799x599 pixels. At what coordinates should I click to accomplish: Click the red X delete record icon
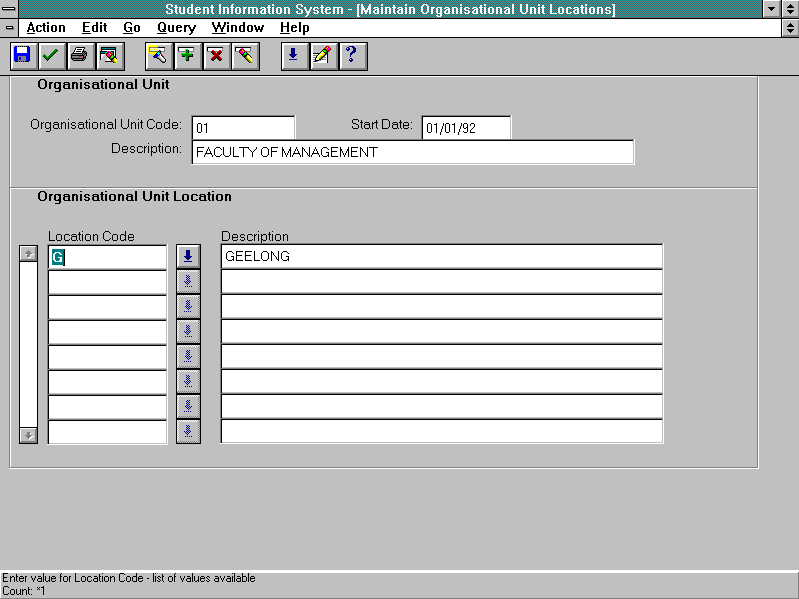[x=215, y=56]
